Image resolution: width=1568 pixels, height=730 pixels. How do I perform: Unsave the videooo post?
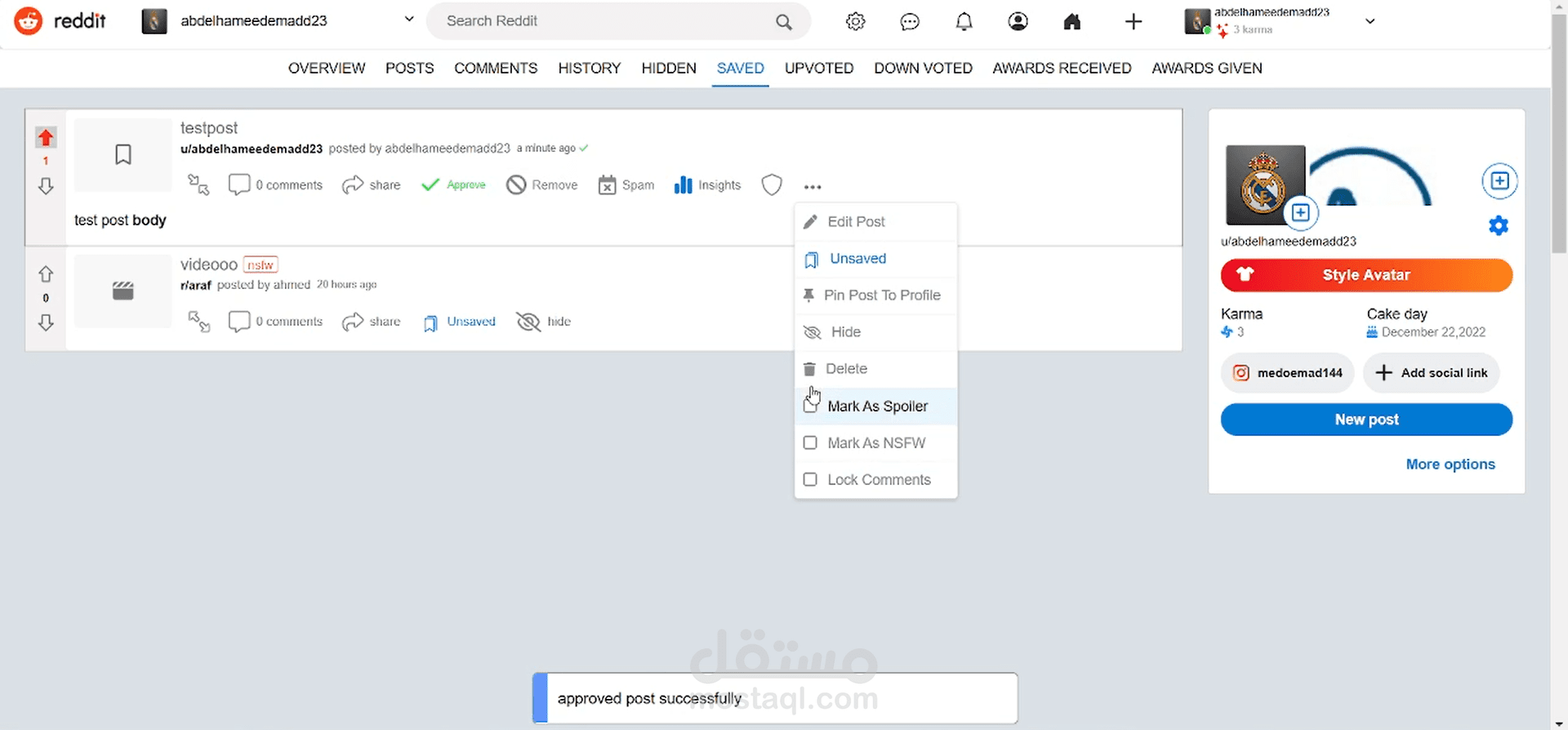point(460,322)
